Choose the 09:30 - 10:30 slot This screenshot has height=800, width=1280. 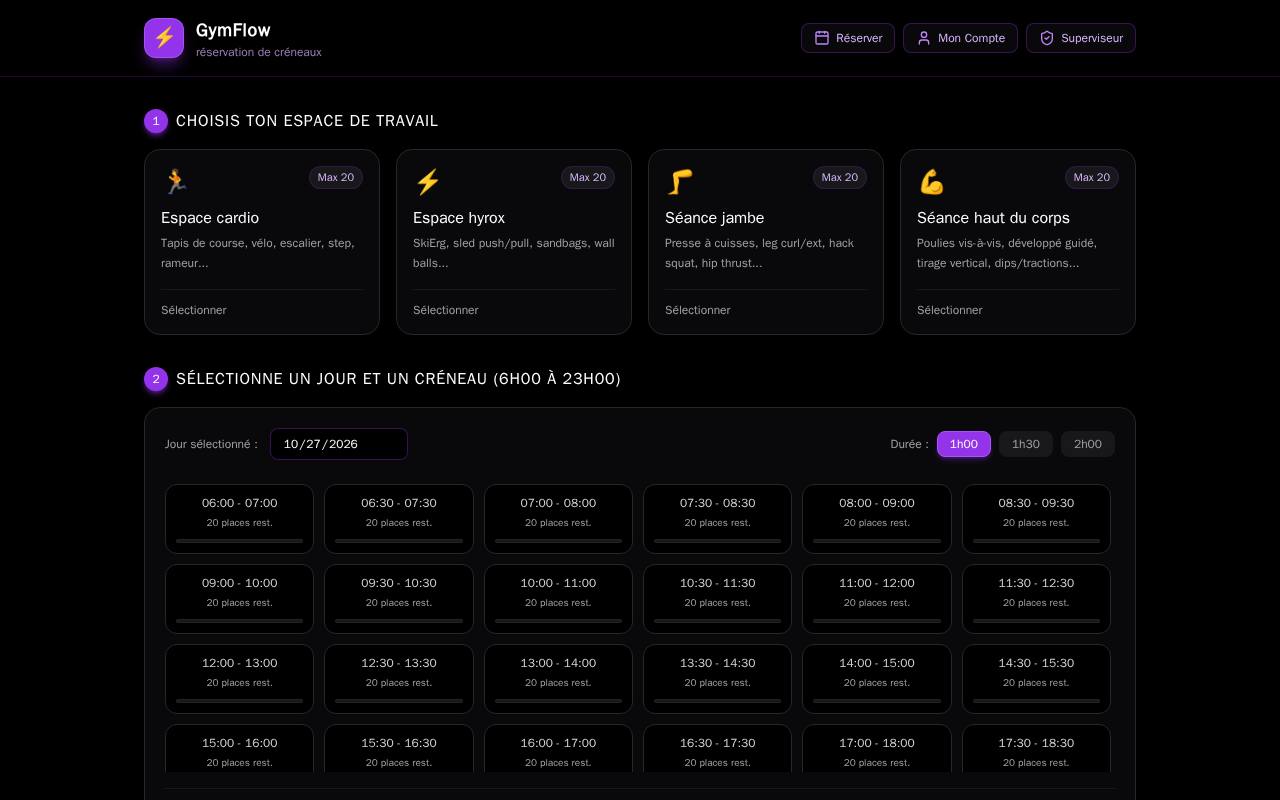pos(399,599)
